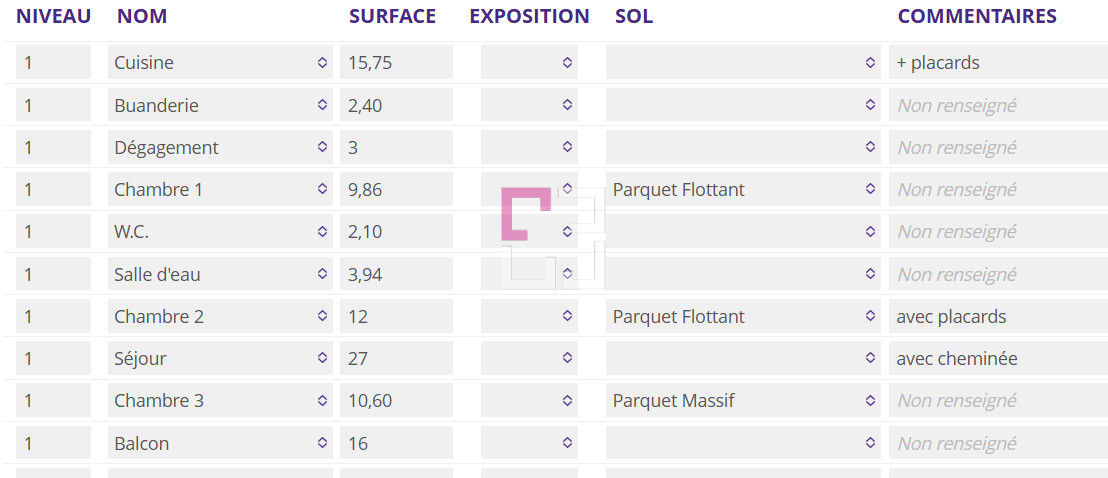Click the Cuisine surface field 15,75
The height and width of the screenshot is (478, 1108).
(396, 63)
